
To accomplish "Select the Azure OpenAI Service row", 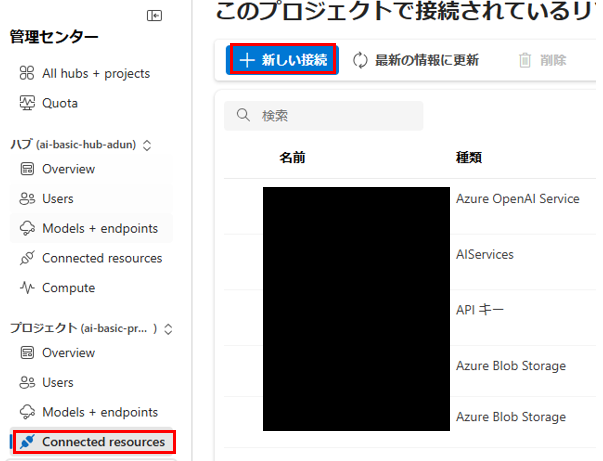I will [410, 206].
